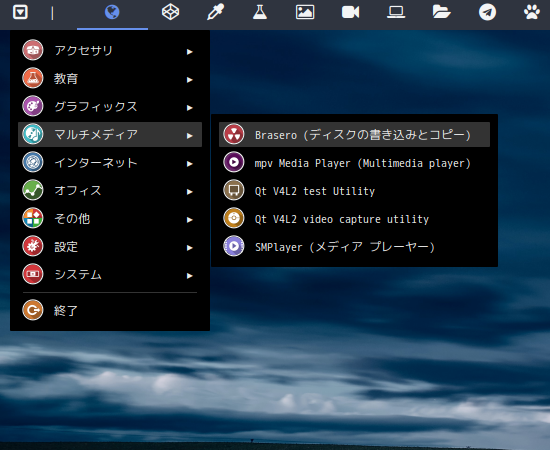
Task: Click the Qt V4L2 video capture icon
Action: (234, 218)
